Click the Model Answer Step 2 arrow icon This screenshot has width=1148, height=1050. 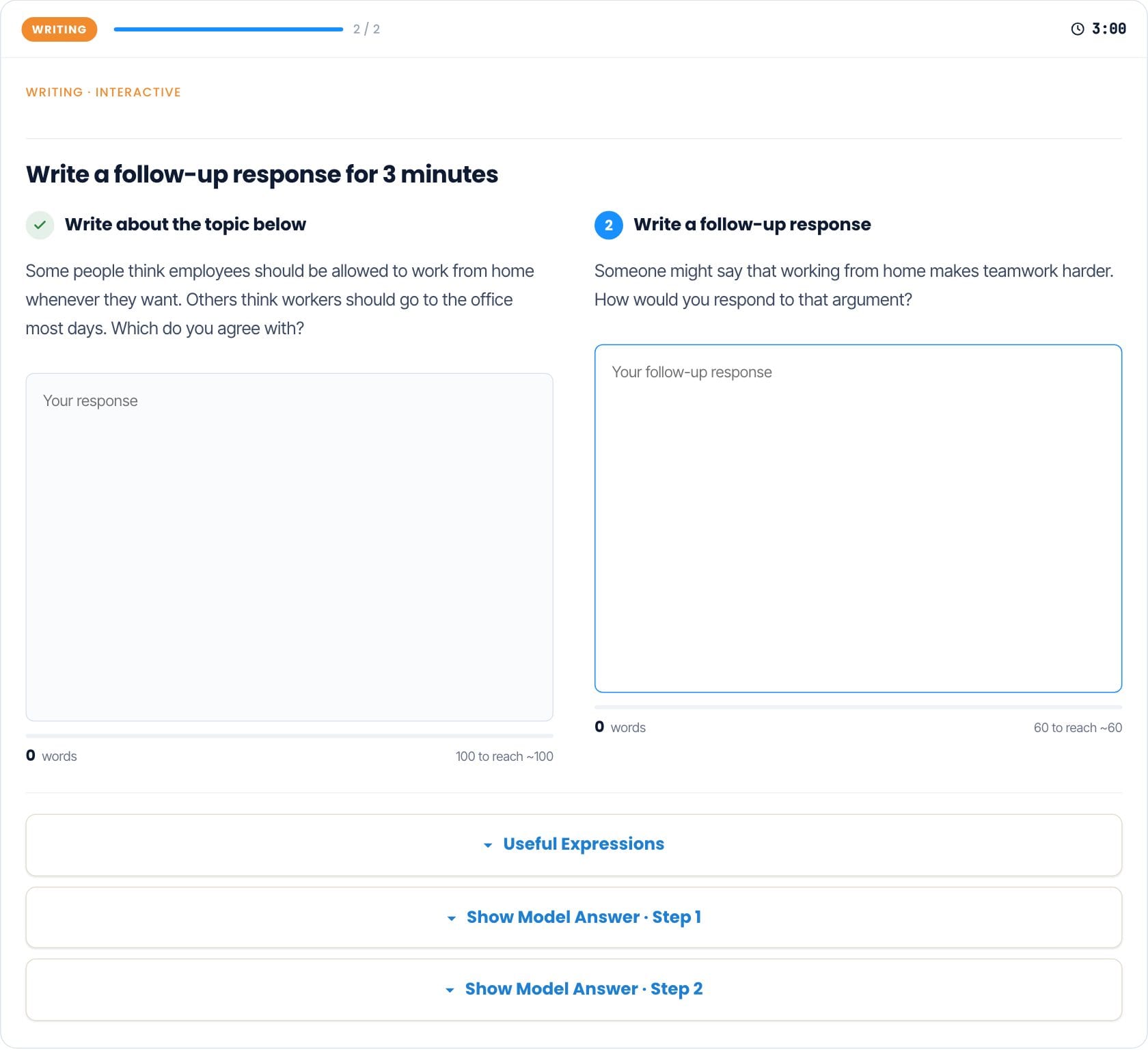tap(450, 991)
